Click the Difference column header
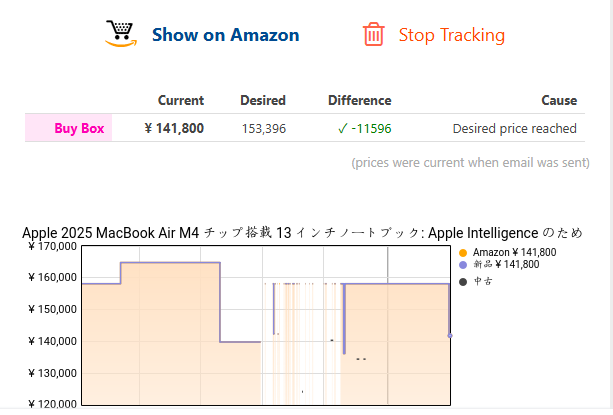The width and height of the screenshot is (613, 415). pyautogui.click(x=359, y=100)
